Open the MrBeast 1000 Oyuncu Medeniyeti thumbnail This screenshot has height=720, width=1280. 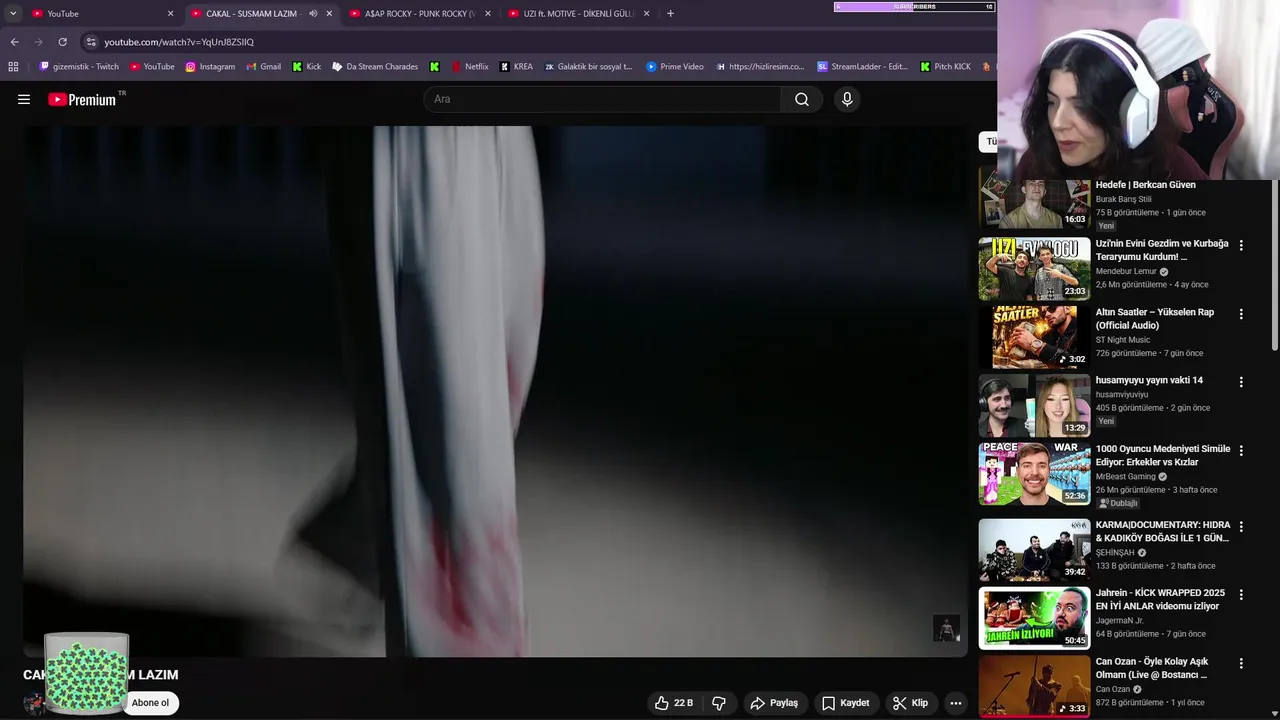(x=1034, y=473)
